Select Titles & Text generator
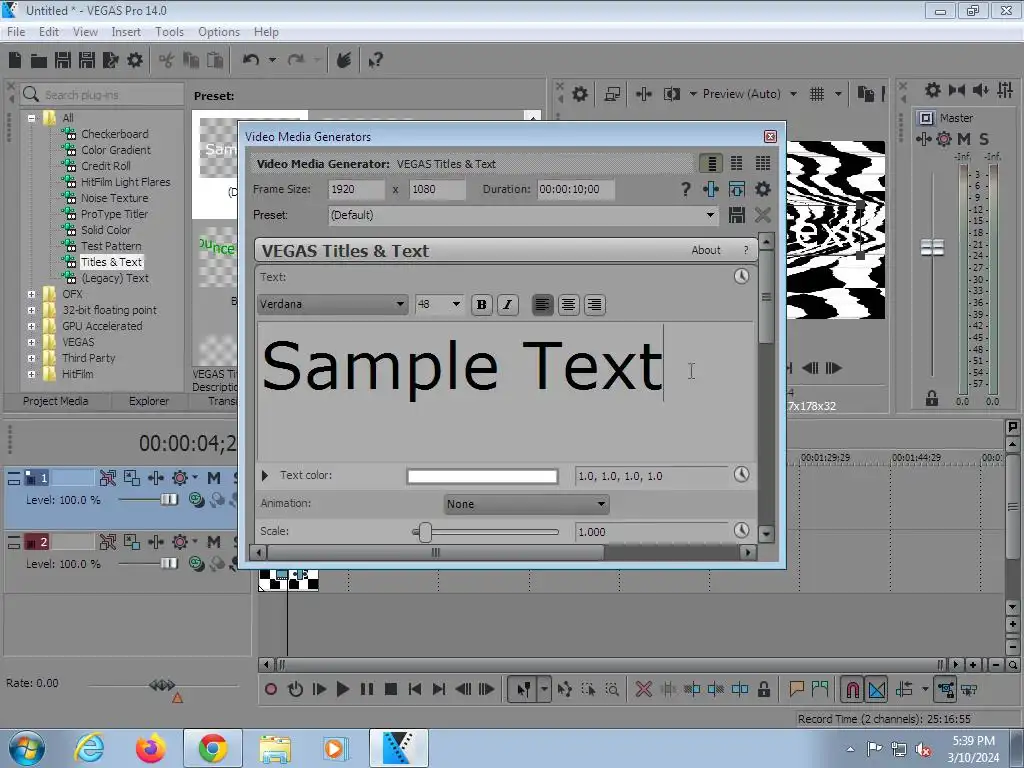The image size is (1024, 768). 112,262
